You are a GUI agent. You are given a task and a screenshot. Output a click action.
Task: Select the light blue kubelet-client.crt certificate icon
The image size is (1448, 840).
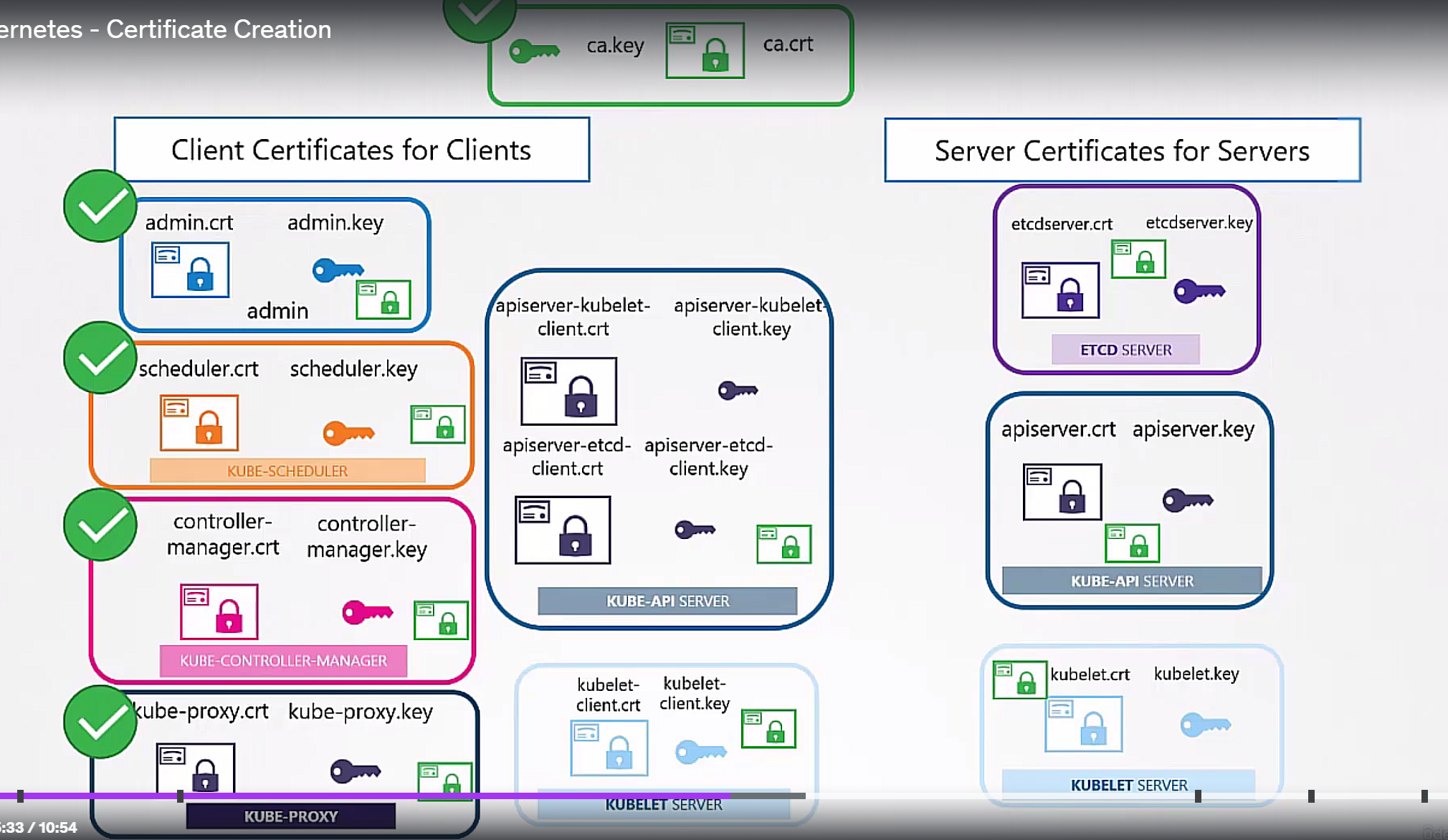point(609,748)
